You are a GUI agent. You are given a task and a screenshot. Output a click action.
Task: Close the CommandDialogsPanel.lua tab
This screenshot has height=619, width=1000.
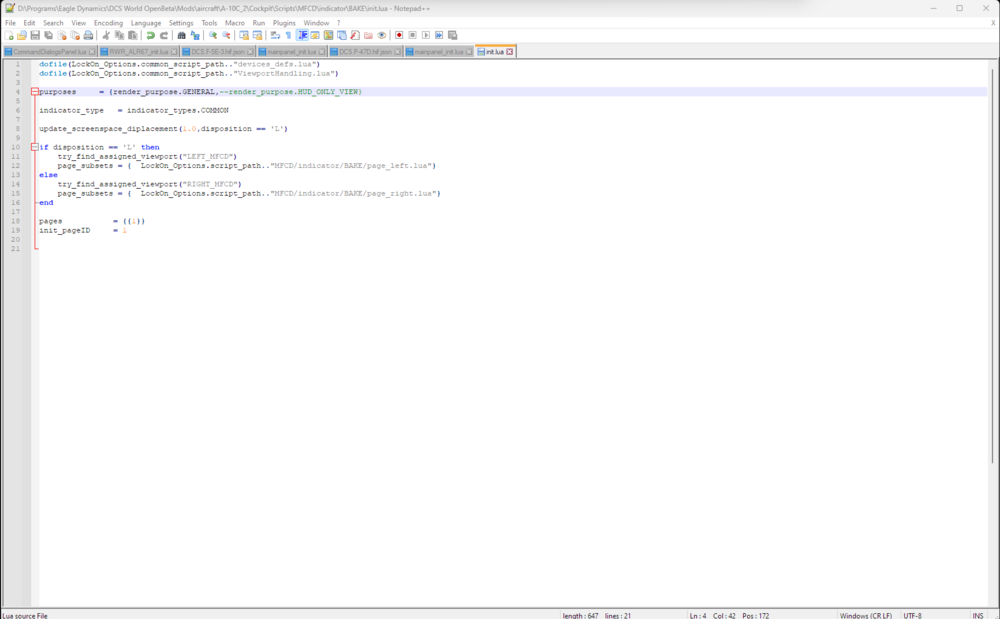pos(92,52)
